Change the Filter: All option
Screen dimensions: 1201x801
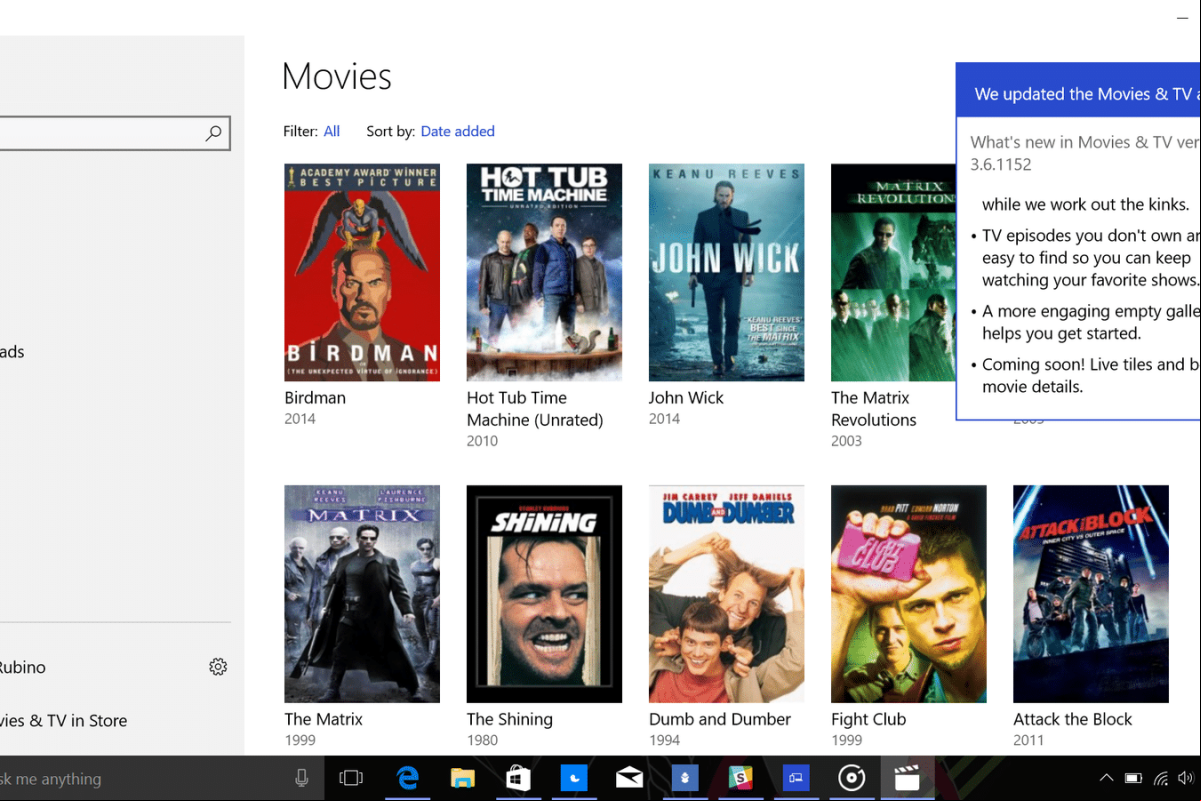tap(332, 131)
